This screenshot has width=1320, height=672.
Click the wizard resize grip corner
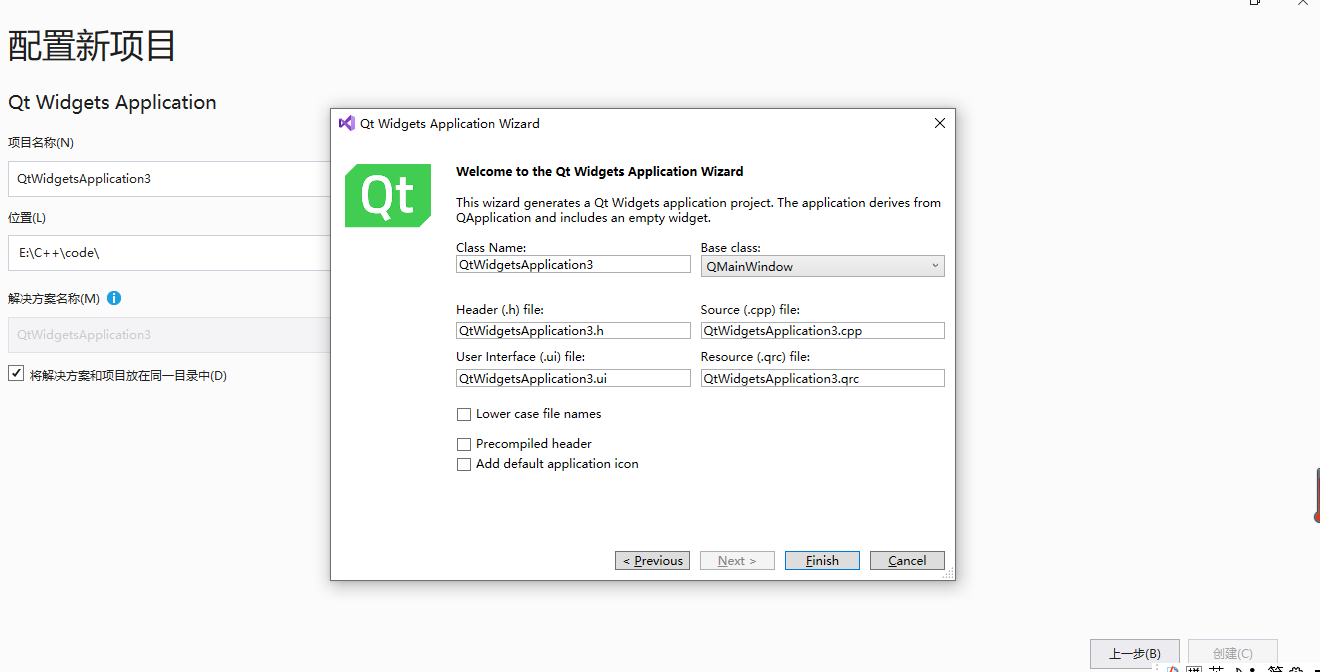click(948, 573)
